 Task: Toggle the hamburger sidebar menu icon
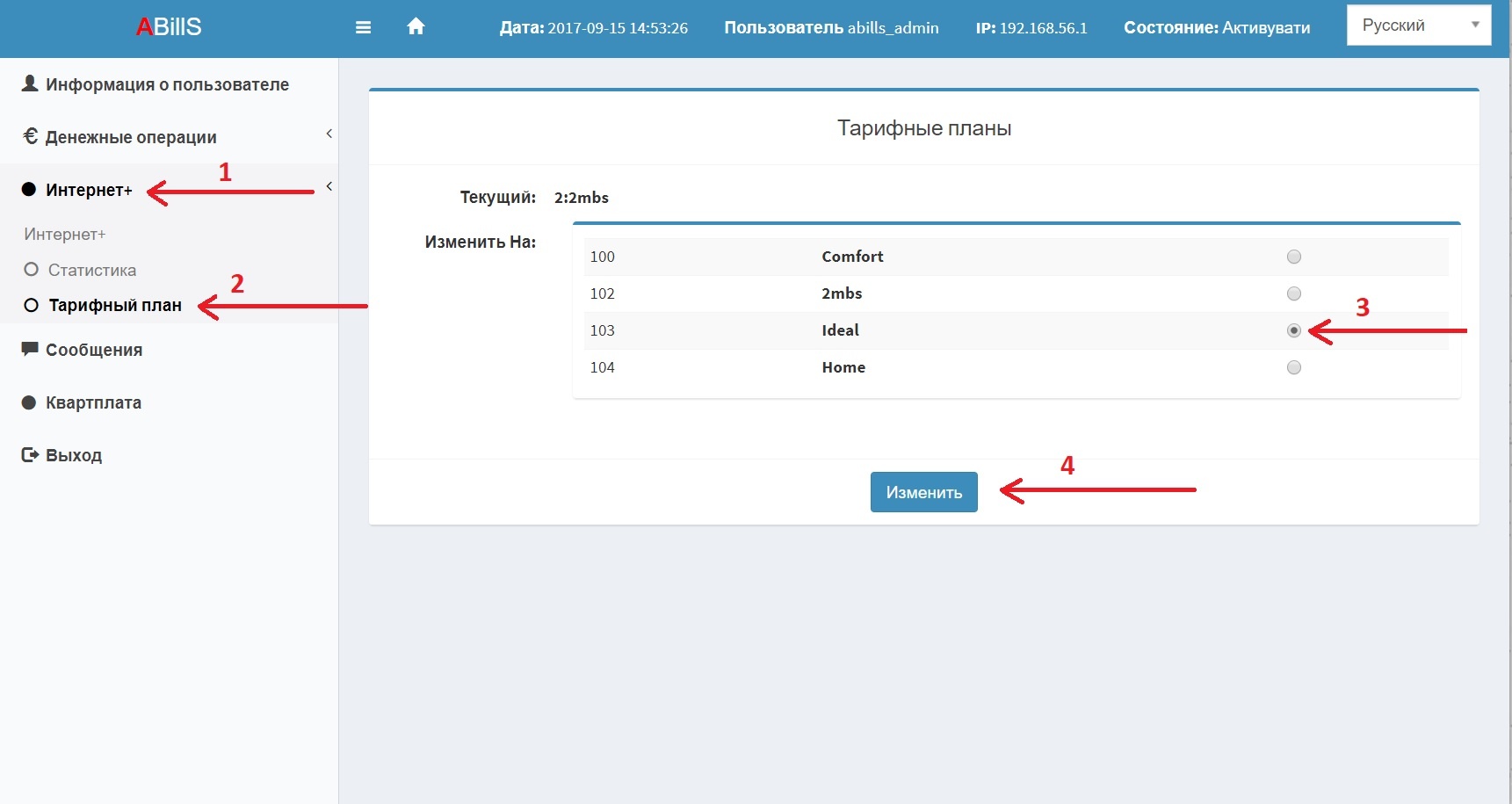tap(363, 27)
